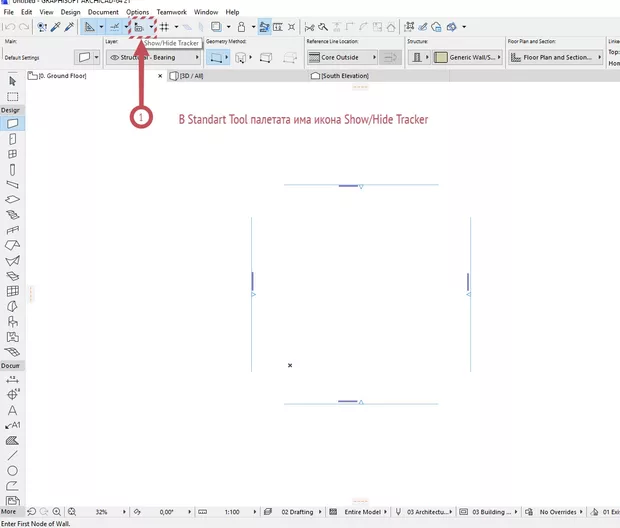The image size is (620, 528).
Task: Select the Arrow tool in toolbox
Action: click(x=12, y=81)
